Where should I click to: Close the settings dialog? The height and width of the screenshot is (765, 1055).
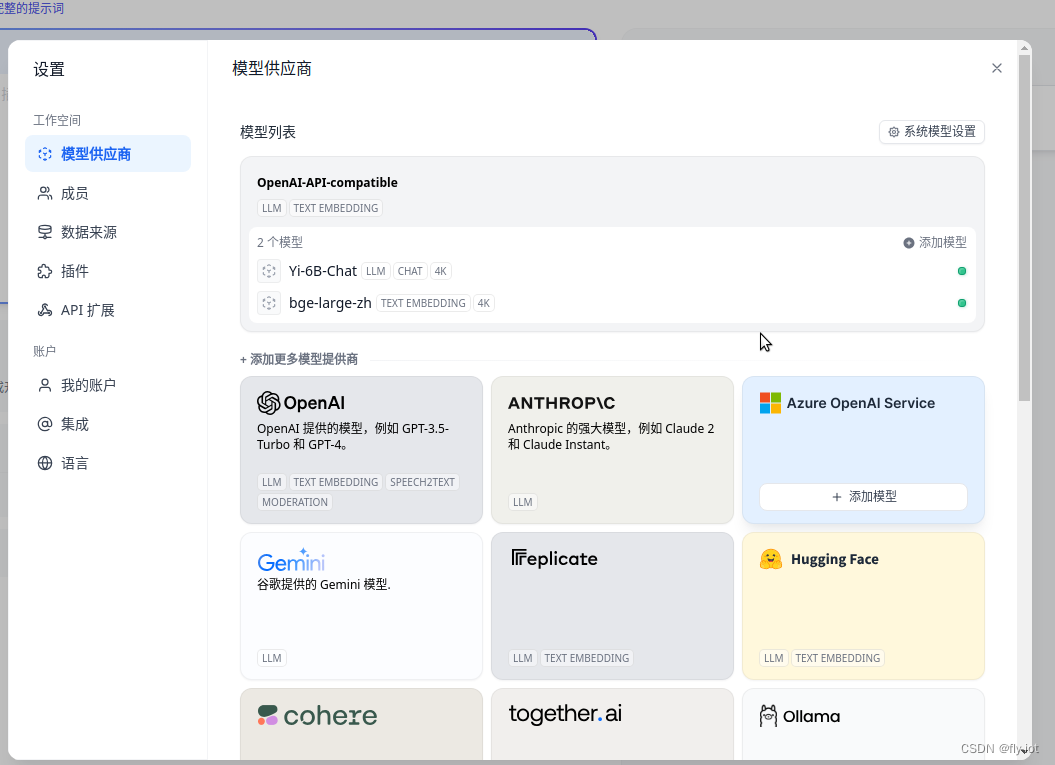[996, 68]
